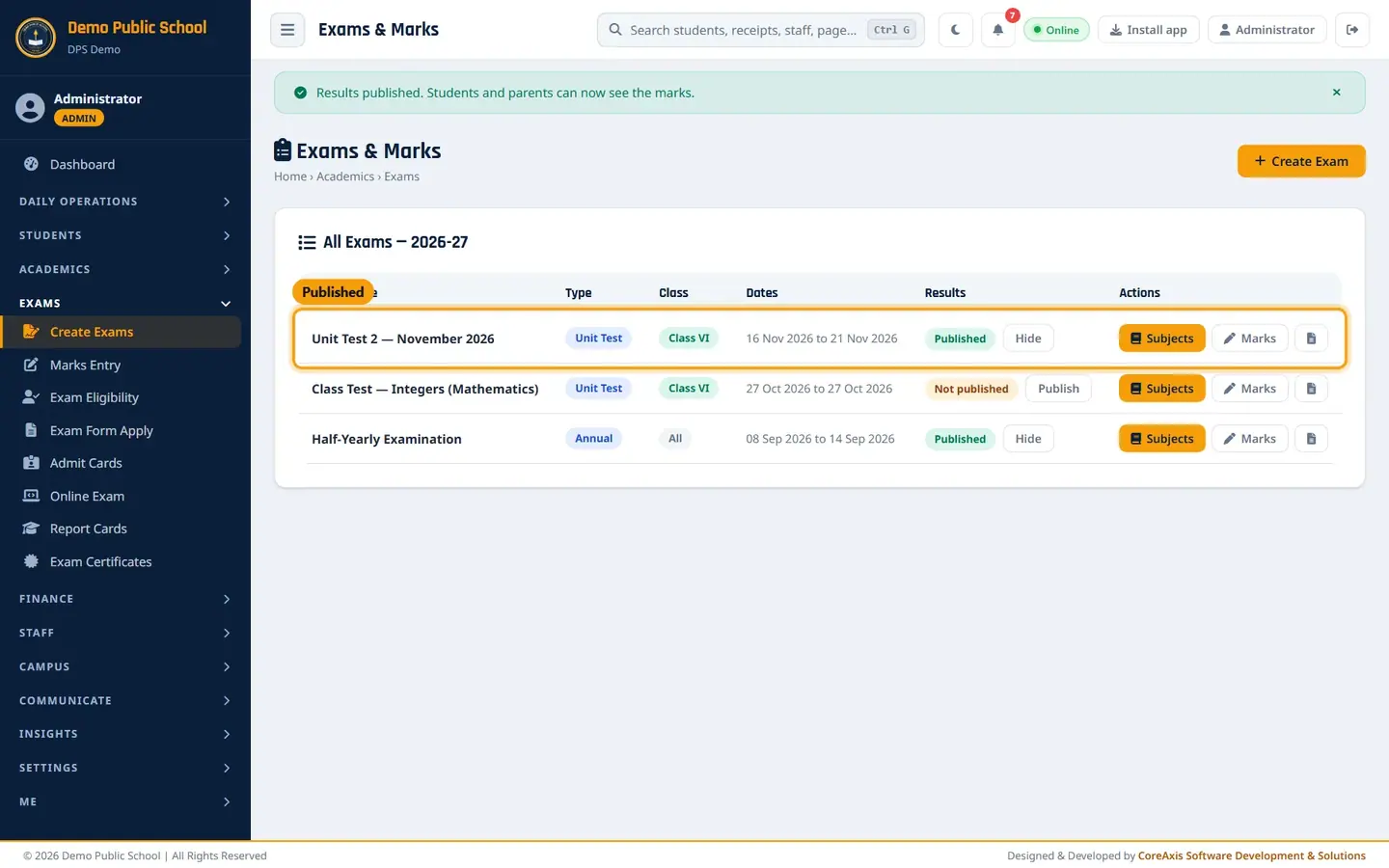Expand the Finance section

(125, 599)
